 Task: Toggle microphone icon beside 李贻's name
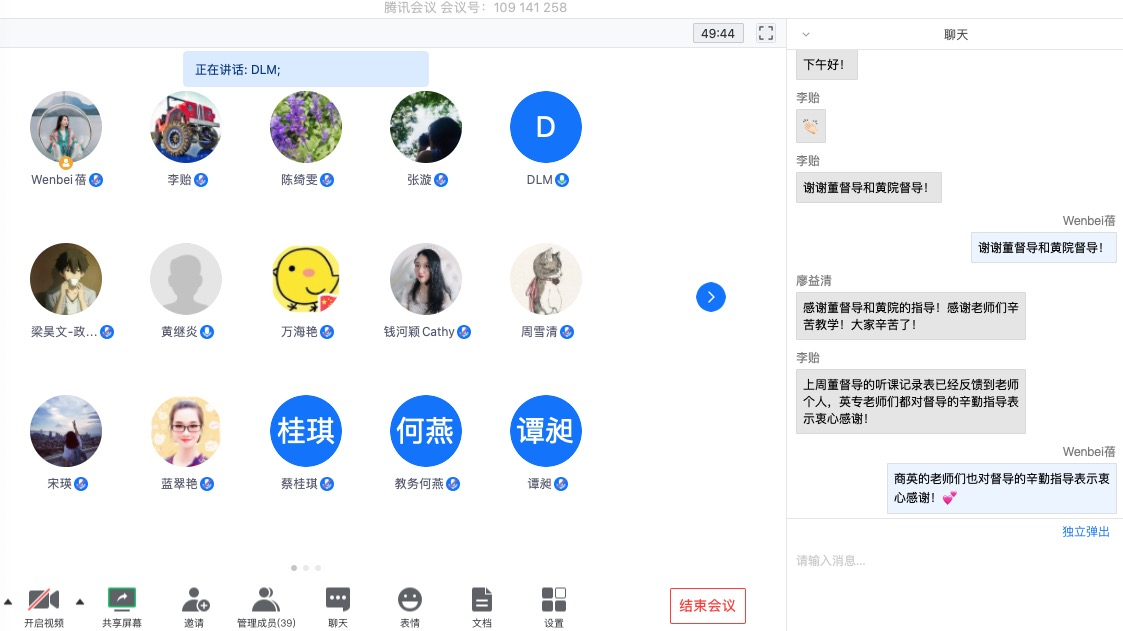pyautogui.click(x=201, y=180)
